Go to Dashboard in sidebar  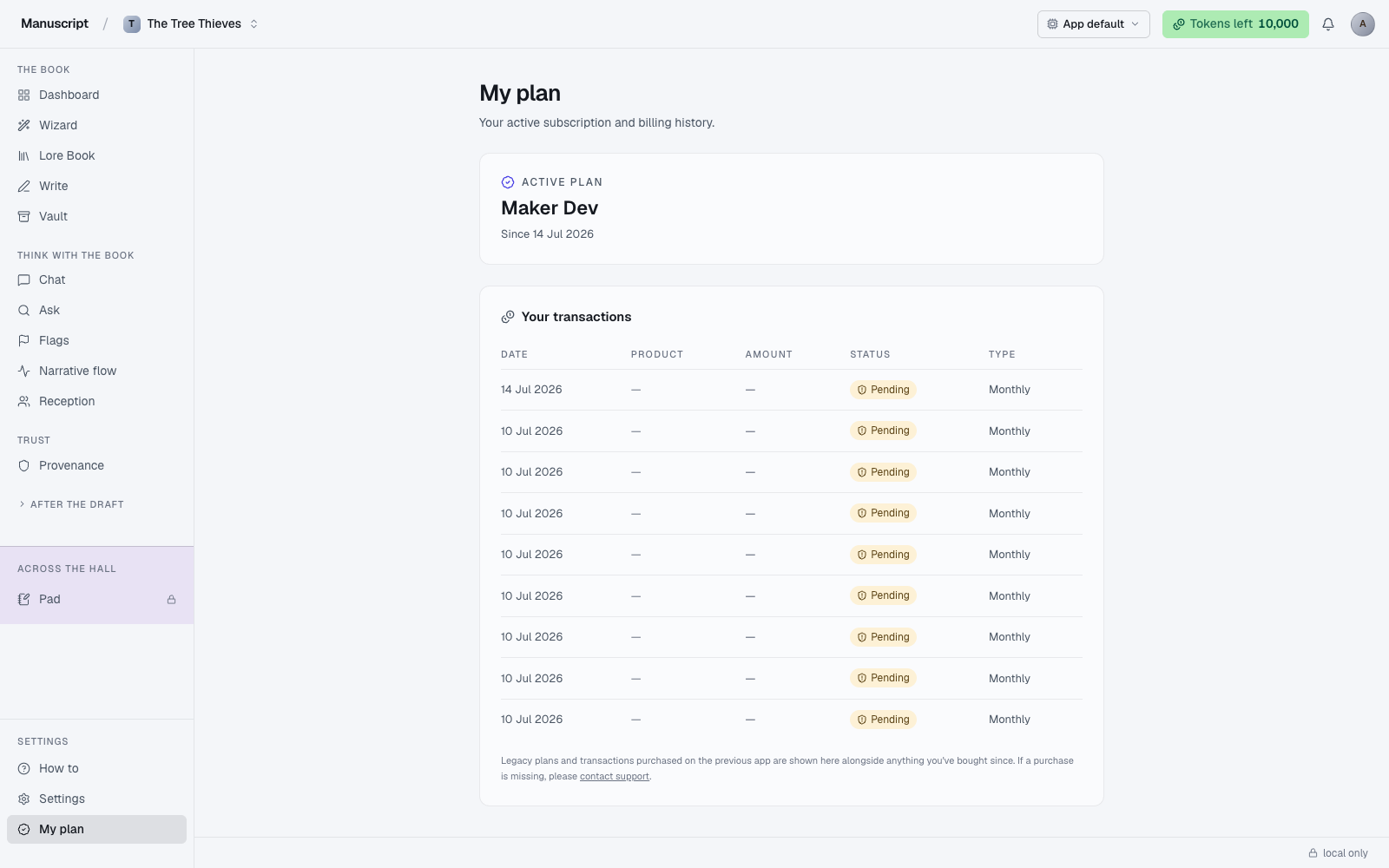[x=96, y=95]
